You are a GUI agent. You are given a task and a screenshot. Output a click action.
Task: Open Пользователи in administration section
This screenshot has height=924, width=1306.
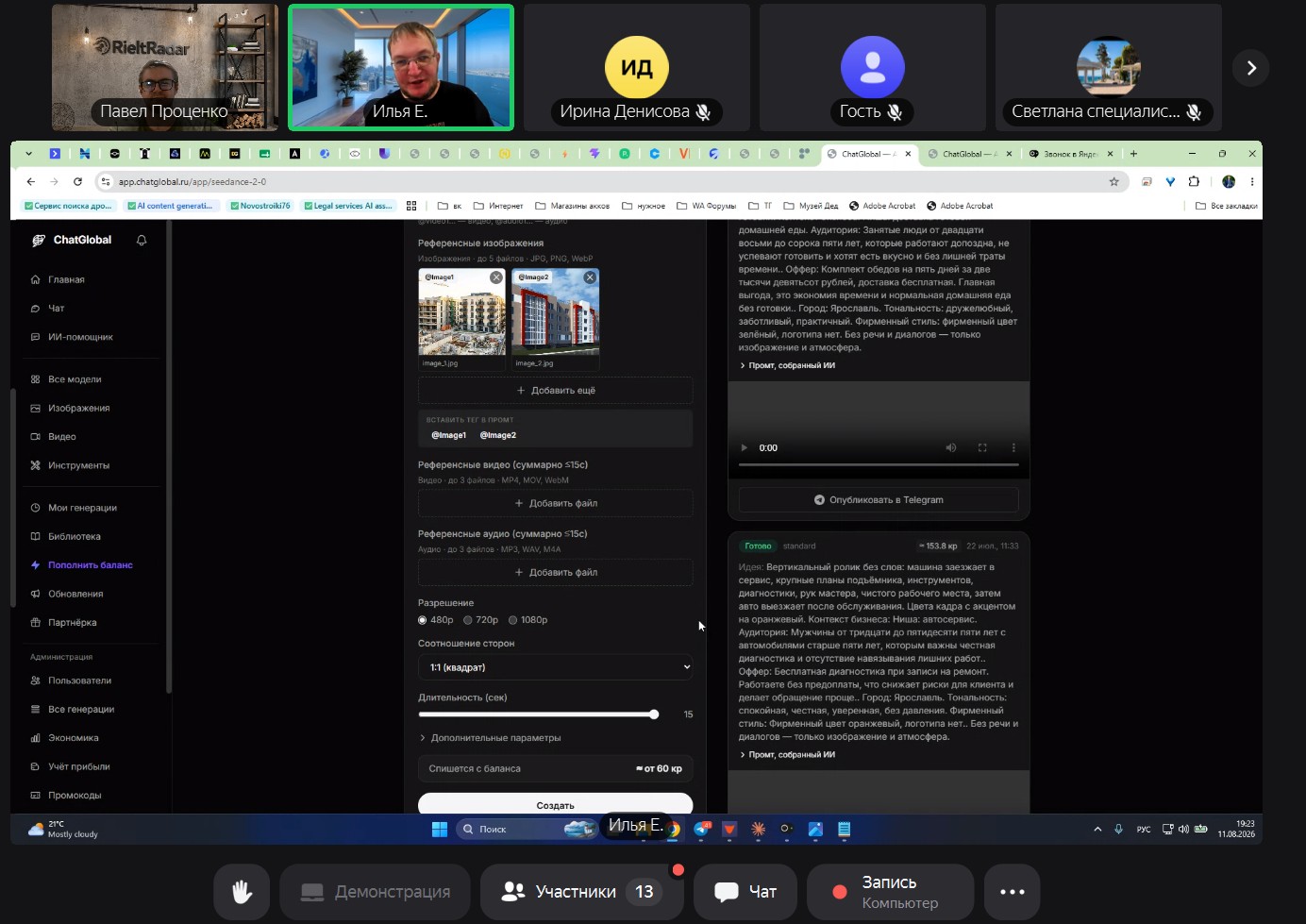(79, 680)
